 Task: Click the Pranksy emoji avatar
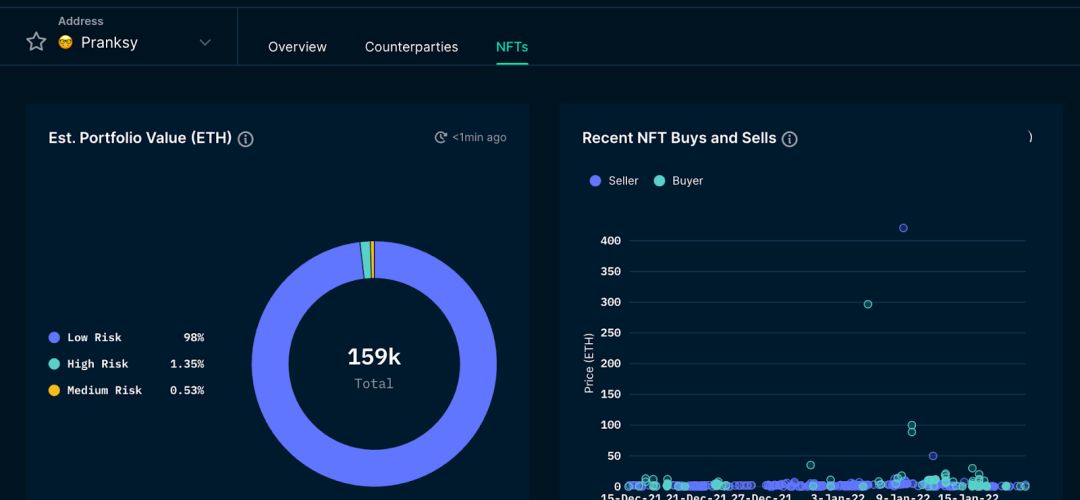click(66, 42)
